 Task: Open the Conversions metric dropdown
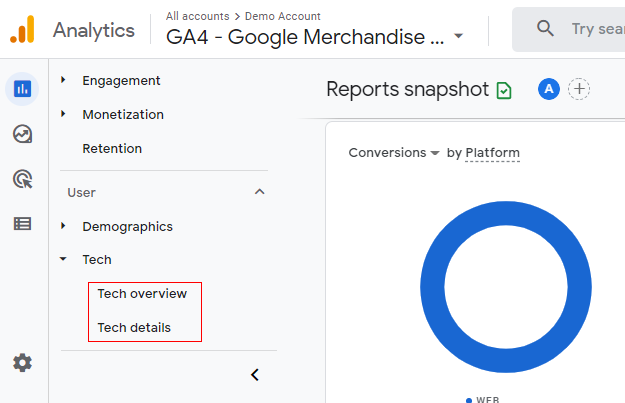[394, 153]
